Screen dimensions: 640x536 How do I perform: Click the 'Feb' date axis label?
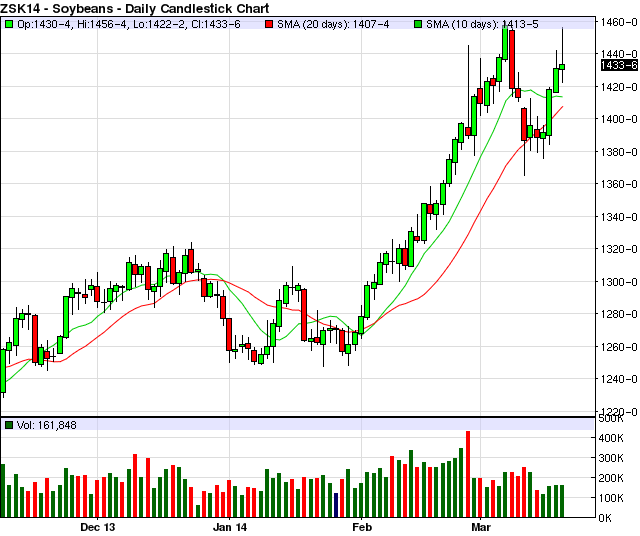(x=362, y=527)
